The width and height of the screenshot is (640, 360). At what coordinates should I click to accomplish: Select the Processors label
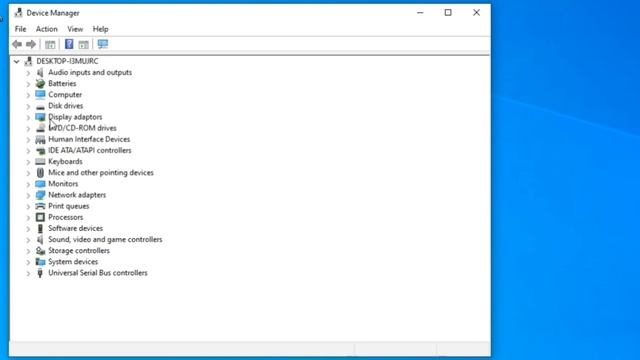pos(66,218)
